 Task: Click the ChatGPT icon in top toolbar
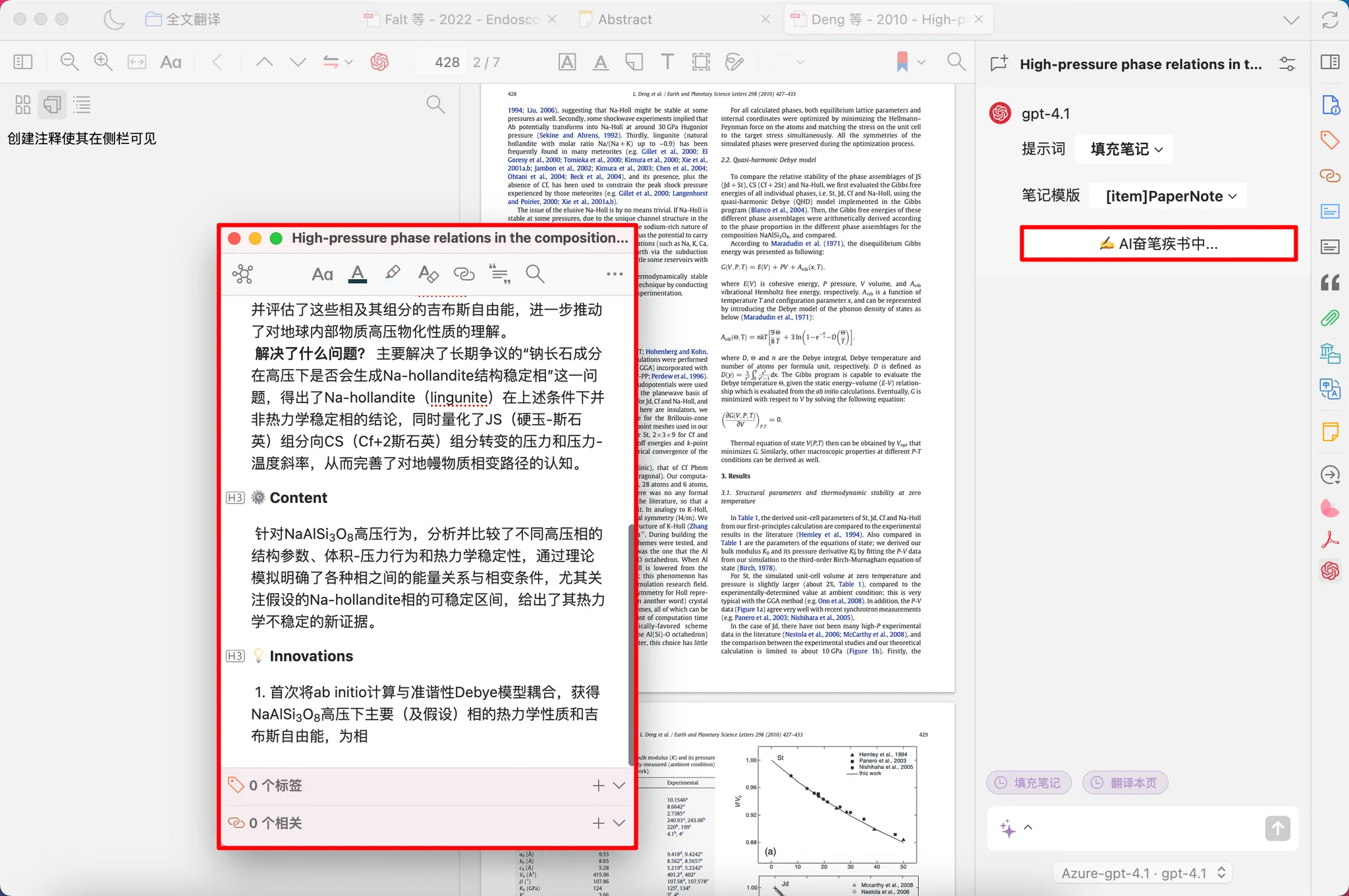[379, 62]
